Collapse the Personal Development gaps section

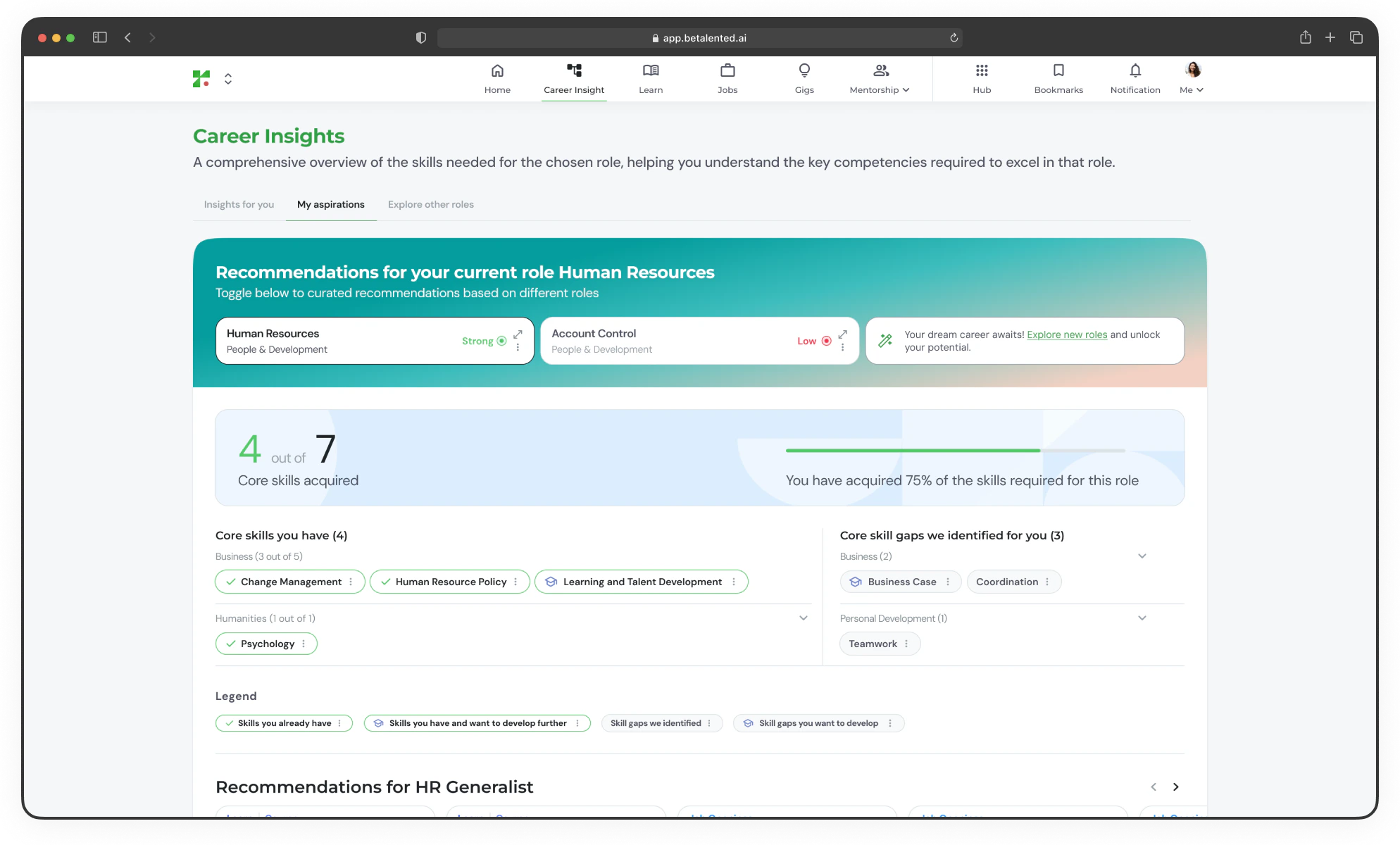pos(1142,618)
